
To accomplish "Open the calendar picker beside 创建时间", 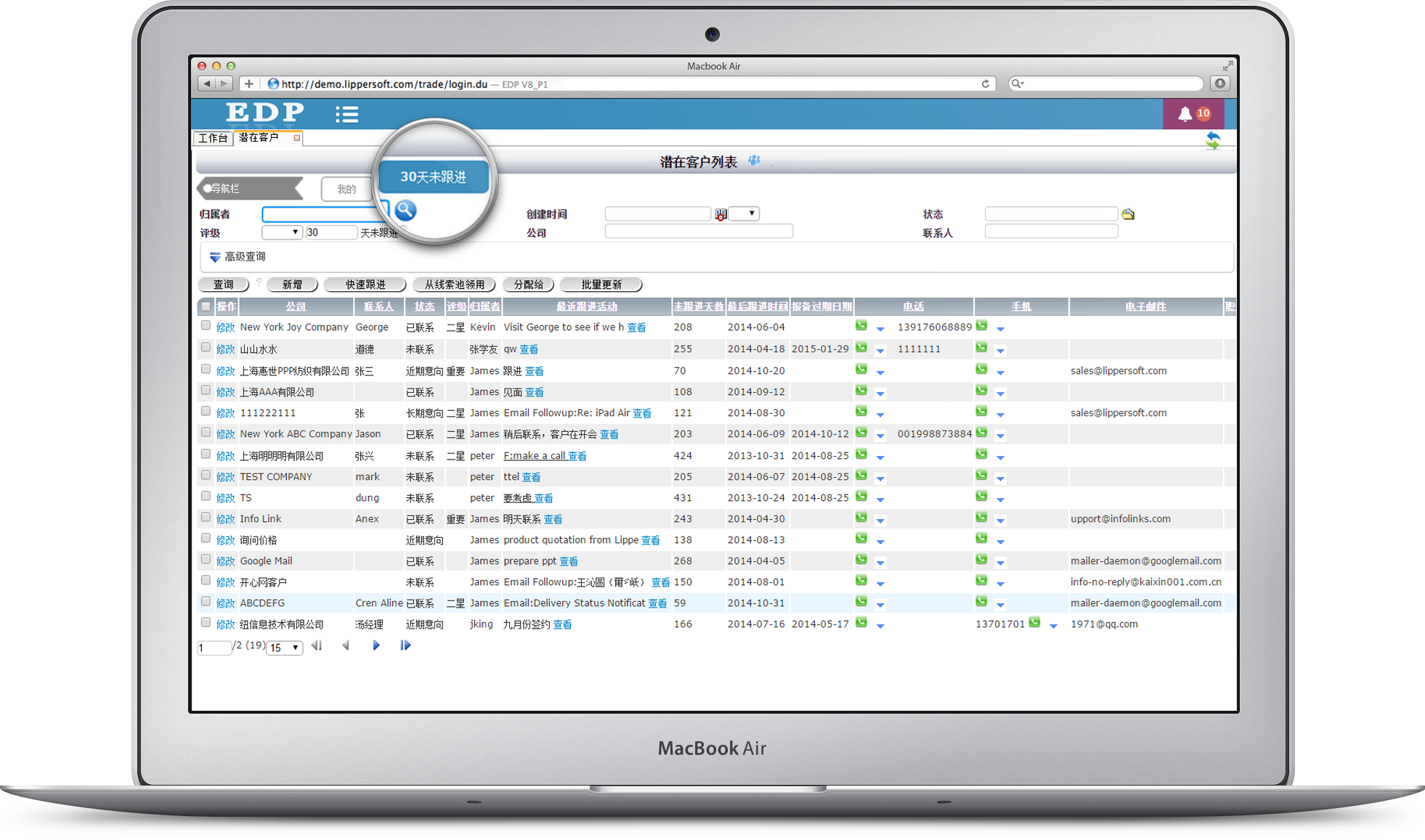I will click(x=720, y=214).
